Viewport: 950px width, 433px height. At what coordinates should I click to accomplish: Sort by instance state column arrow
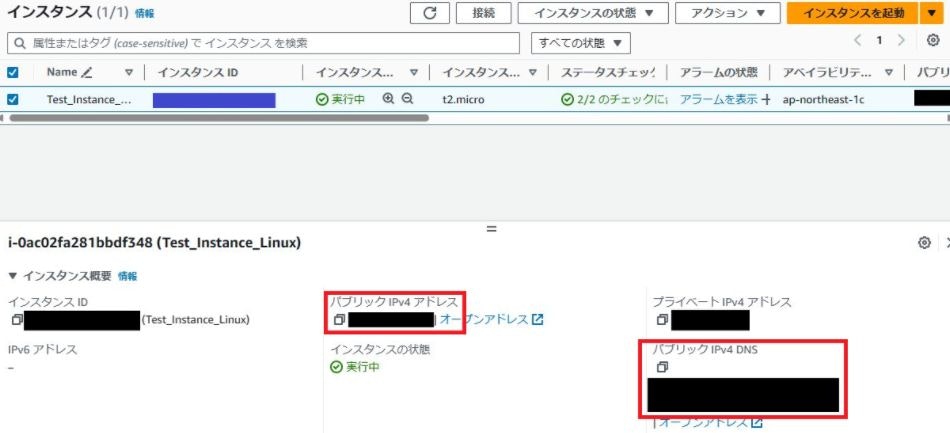(413, 73)
